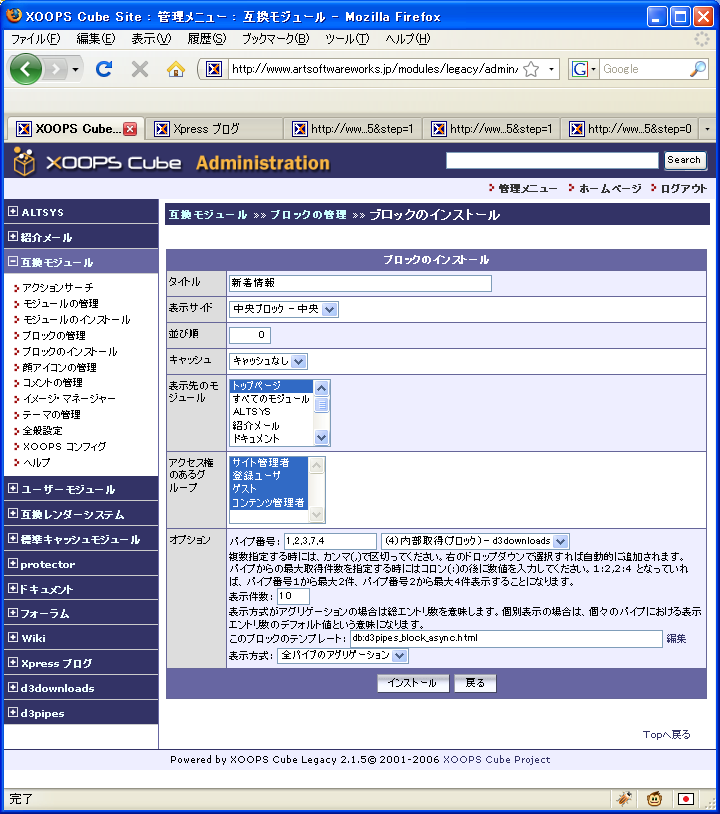
Task: Close the XOOPS Cube tab
Action: point(130,129)
